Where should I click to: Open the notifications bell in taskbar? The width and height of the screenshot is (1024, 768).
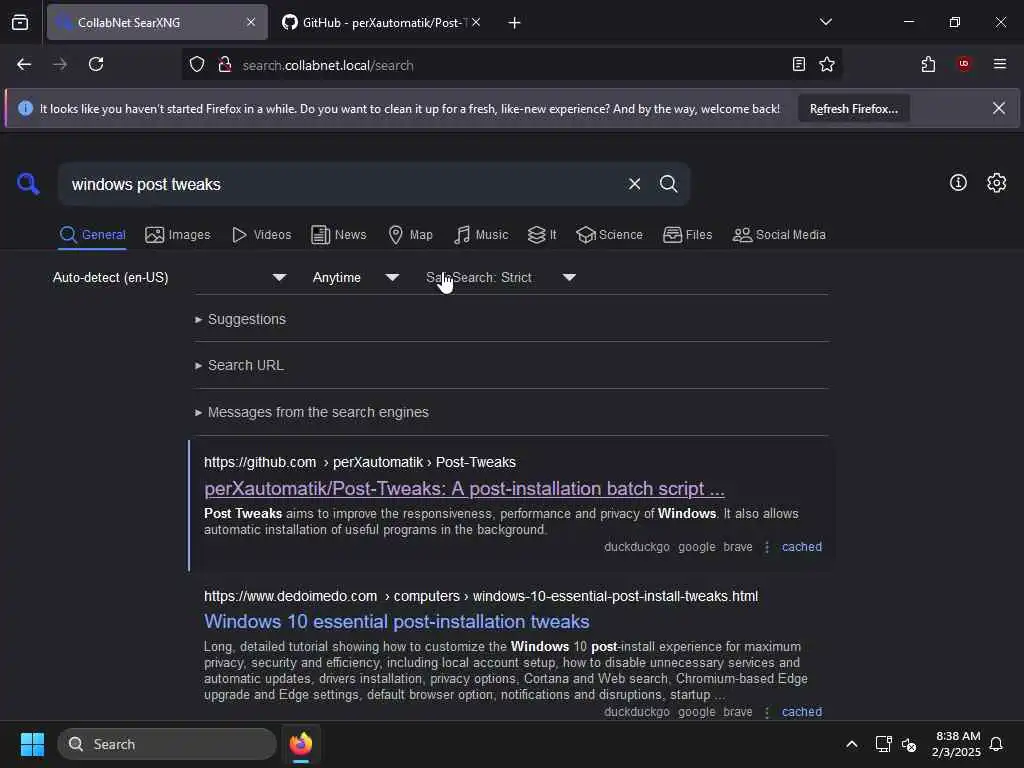(x=996, y=744)
